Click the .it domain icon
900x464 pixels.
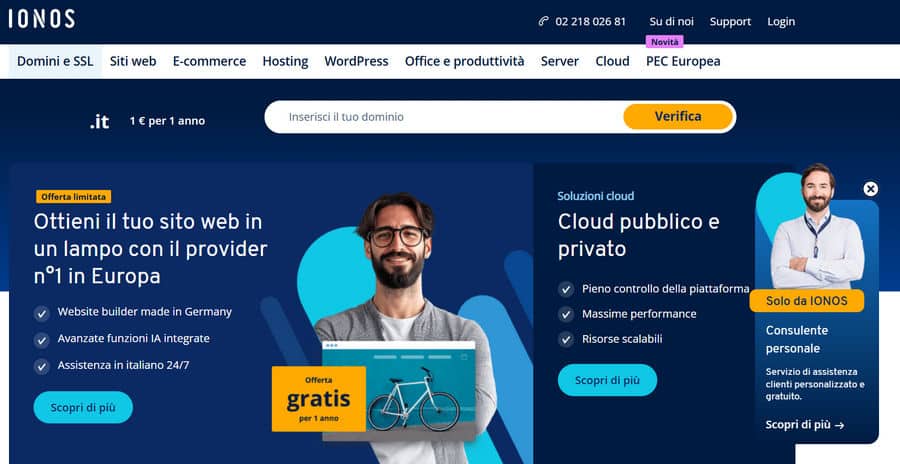(99, 121)
